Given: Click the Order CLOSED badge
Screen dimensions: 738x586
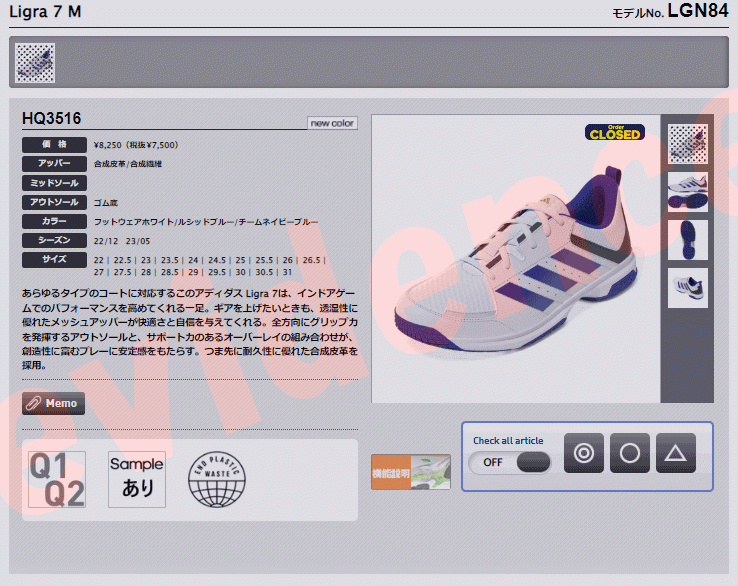Looking at the screenshot, I should [615, 132].
